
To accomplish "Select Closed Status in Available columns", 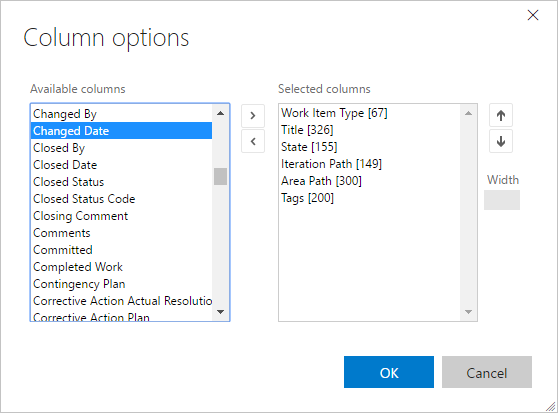I will pos(121,182).
